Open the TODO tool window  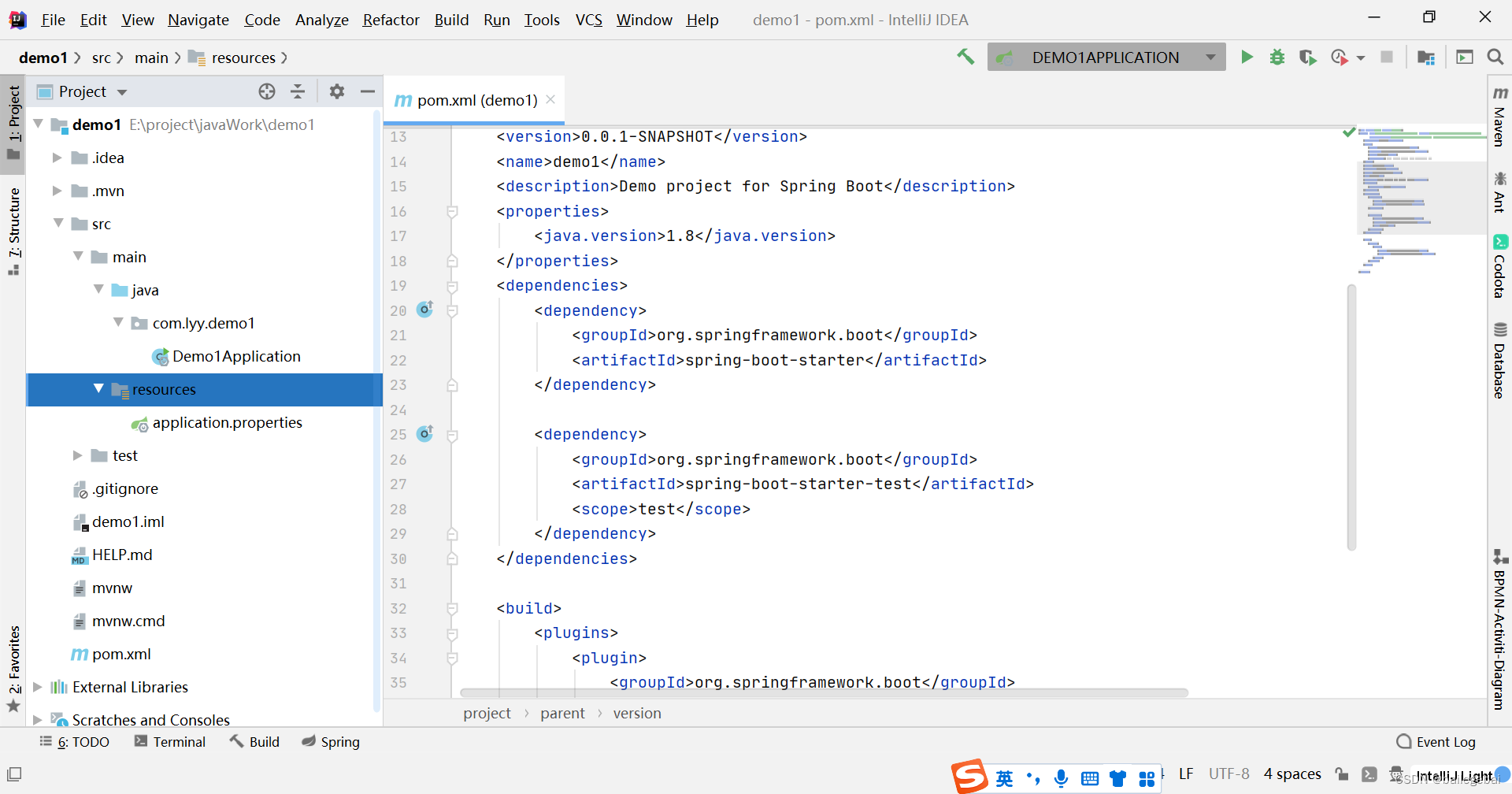point(75,742)
